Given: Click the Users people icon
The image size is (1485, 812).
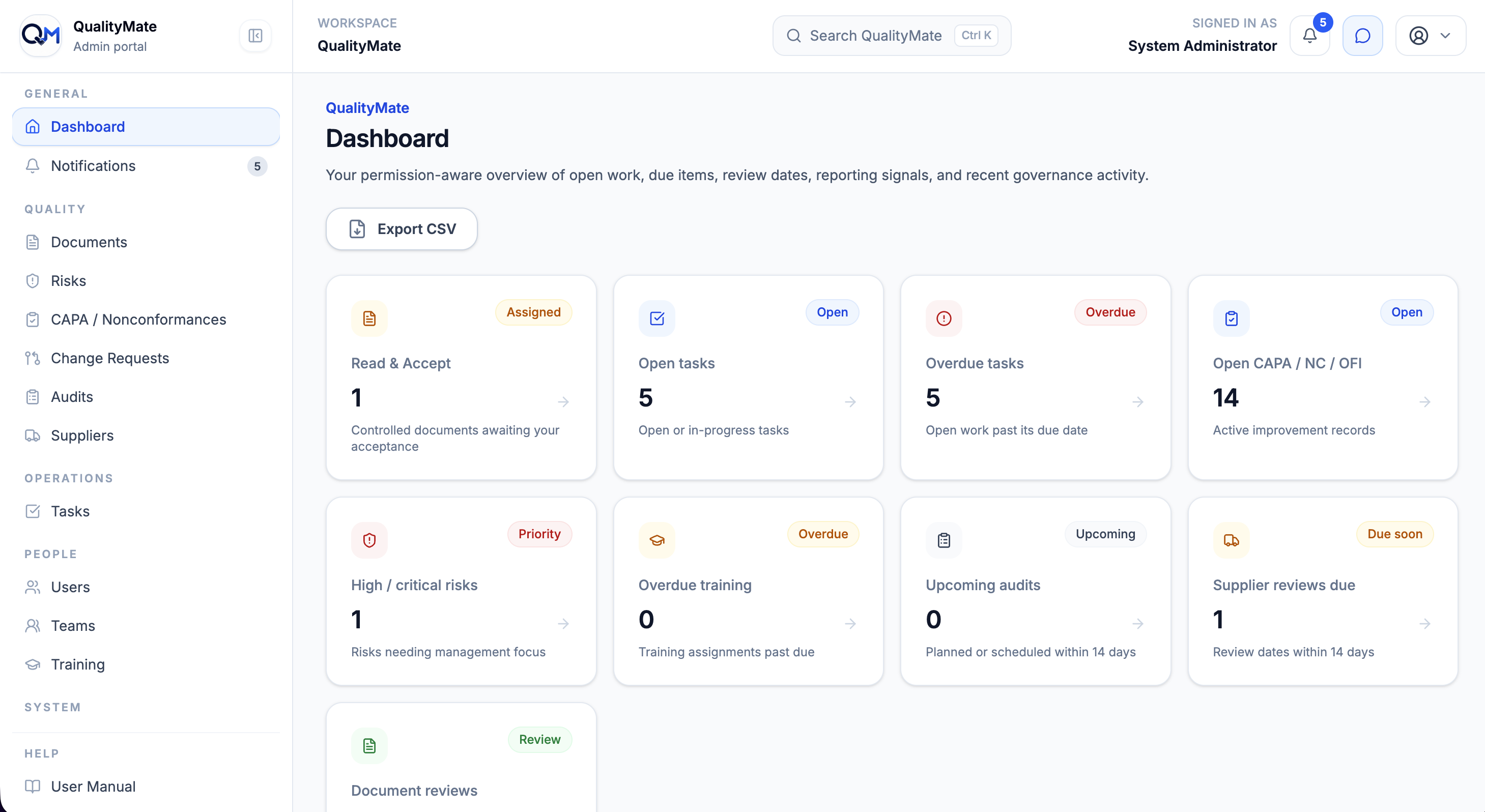Looking at the screenshot, I should 33,587.
